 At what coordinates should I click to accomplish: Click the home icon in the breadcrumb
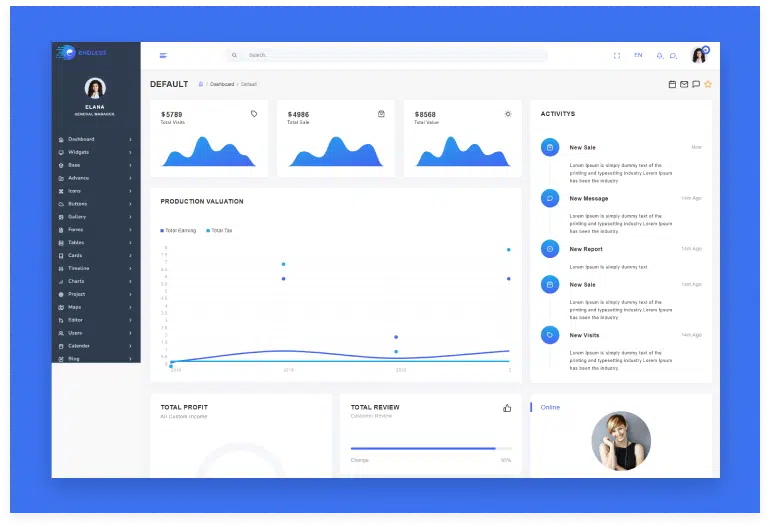pyautogui.click(x=200, y=84)
